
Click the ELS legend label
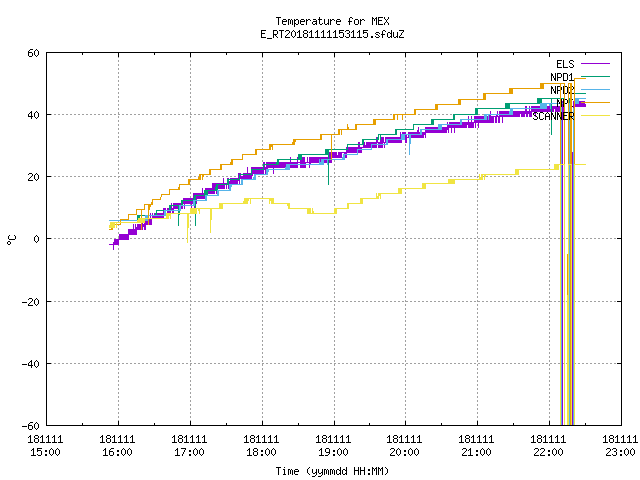(565, 64)
